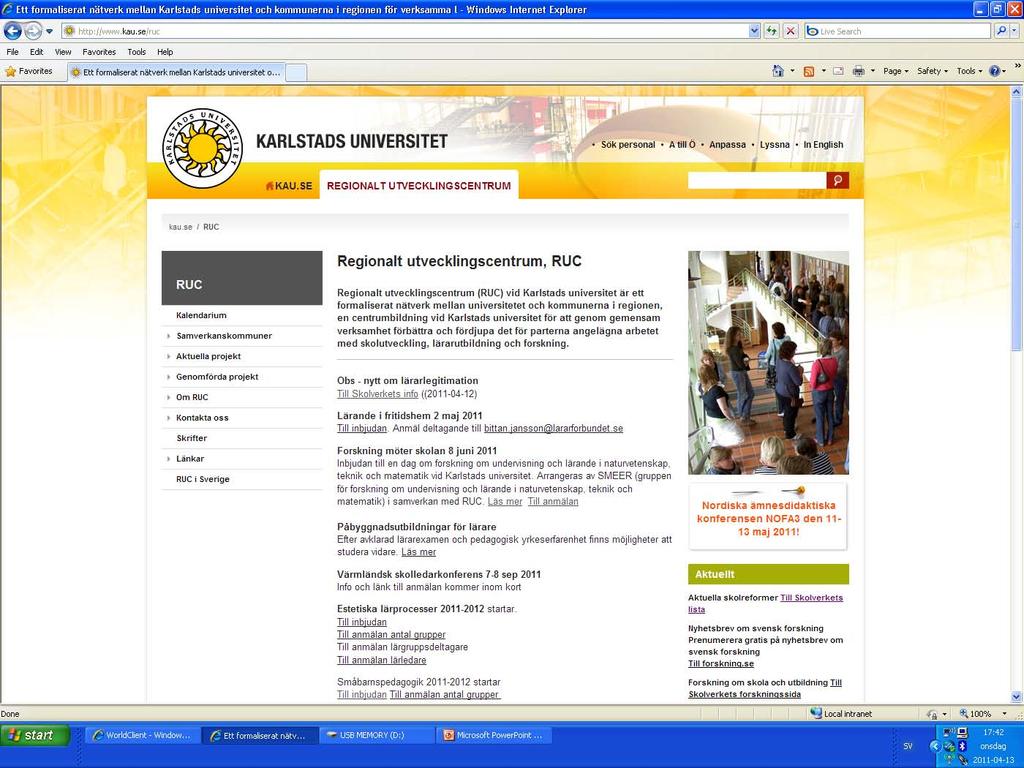Click Till anmälan lärledare link
Viewport: 1024px width, 768px height.
(x=381, y=660)
